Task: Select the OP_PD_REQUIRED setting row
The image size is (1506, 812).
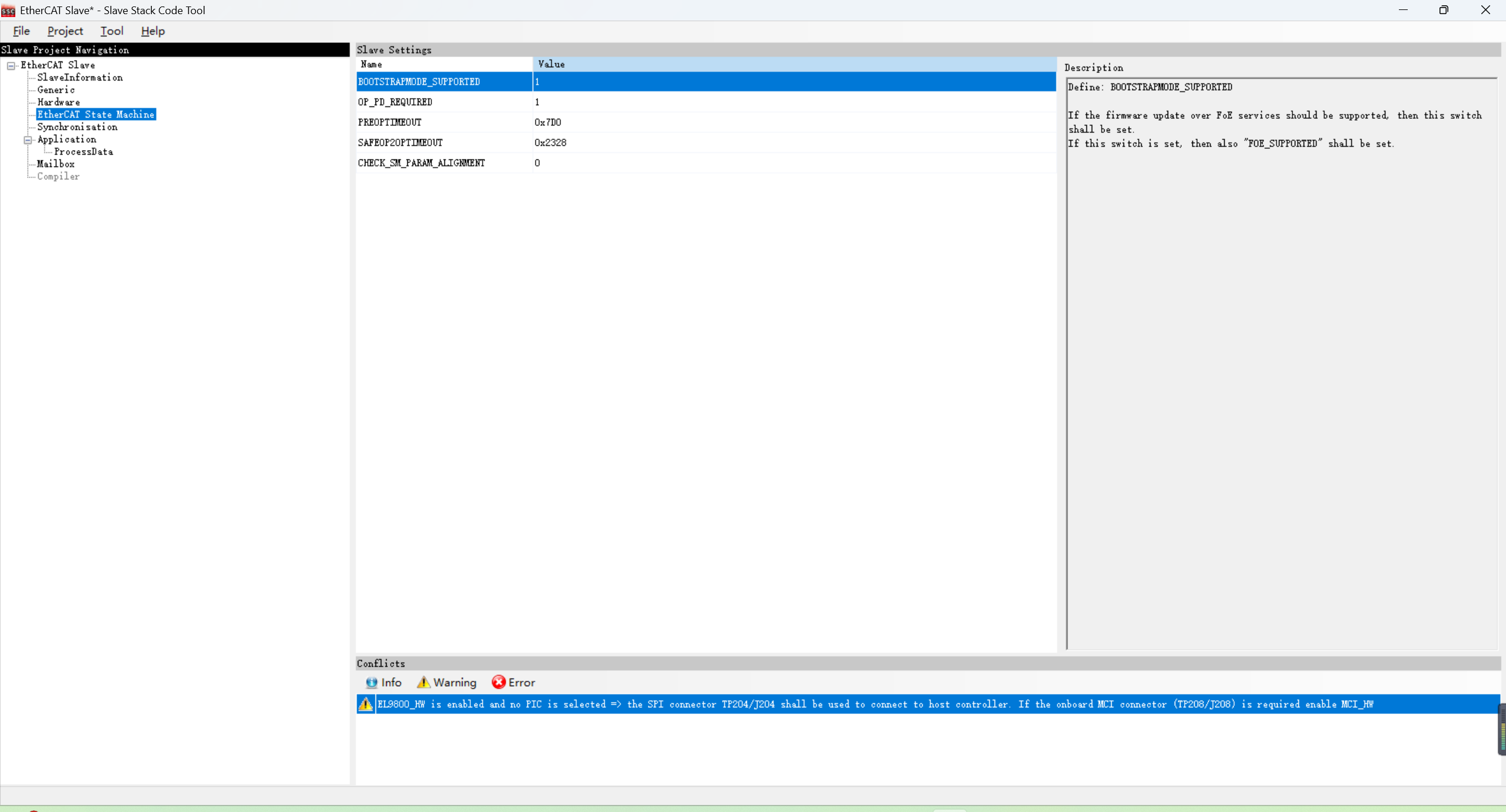Action: click(x=395, y=102)
